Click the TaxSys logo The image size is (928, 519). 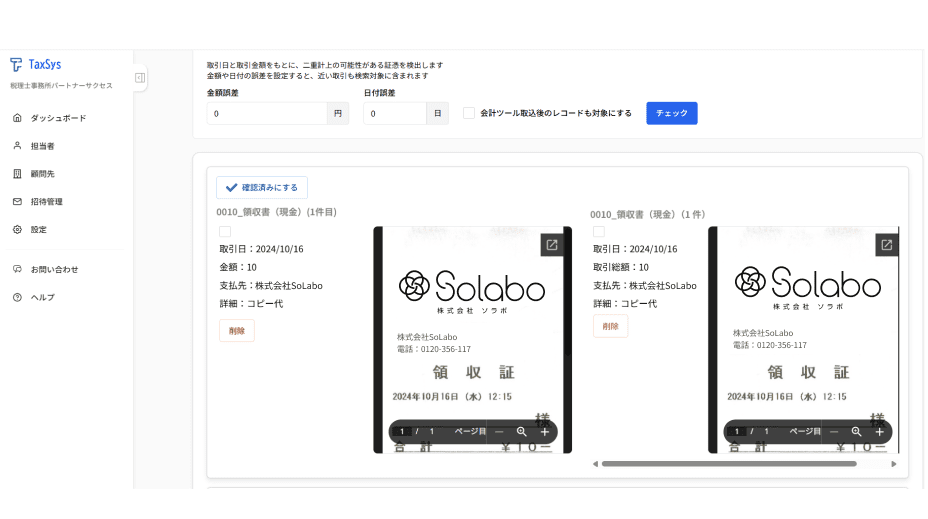(x=36, y=64)
